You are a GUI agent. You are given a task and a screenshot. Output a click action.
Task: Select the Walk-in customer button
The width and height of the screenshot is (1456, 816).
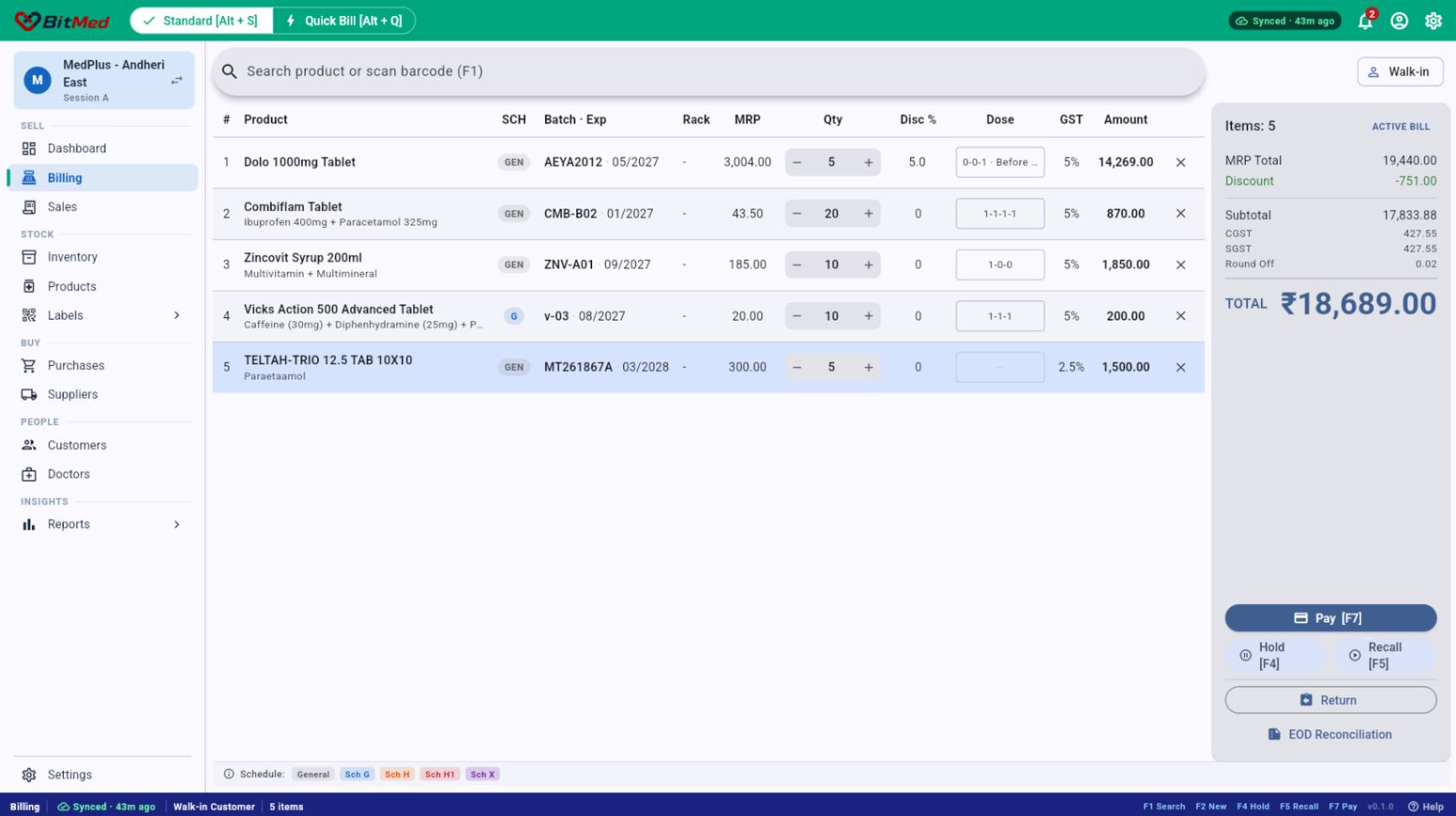click(x=1400, y=72)
